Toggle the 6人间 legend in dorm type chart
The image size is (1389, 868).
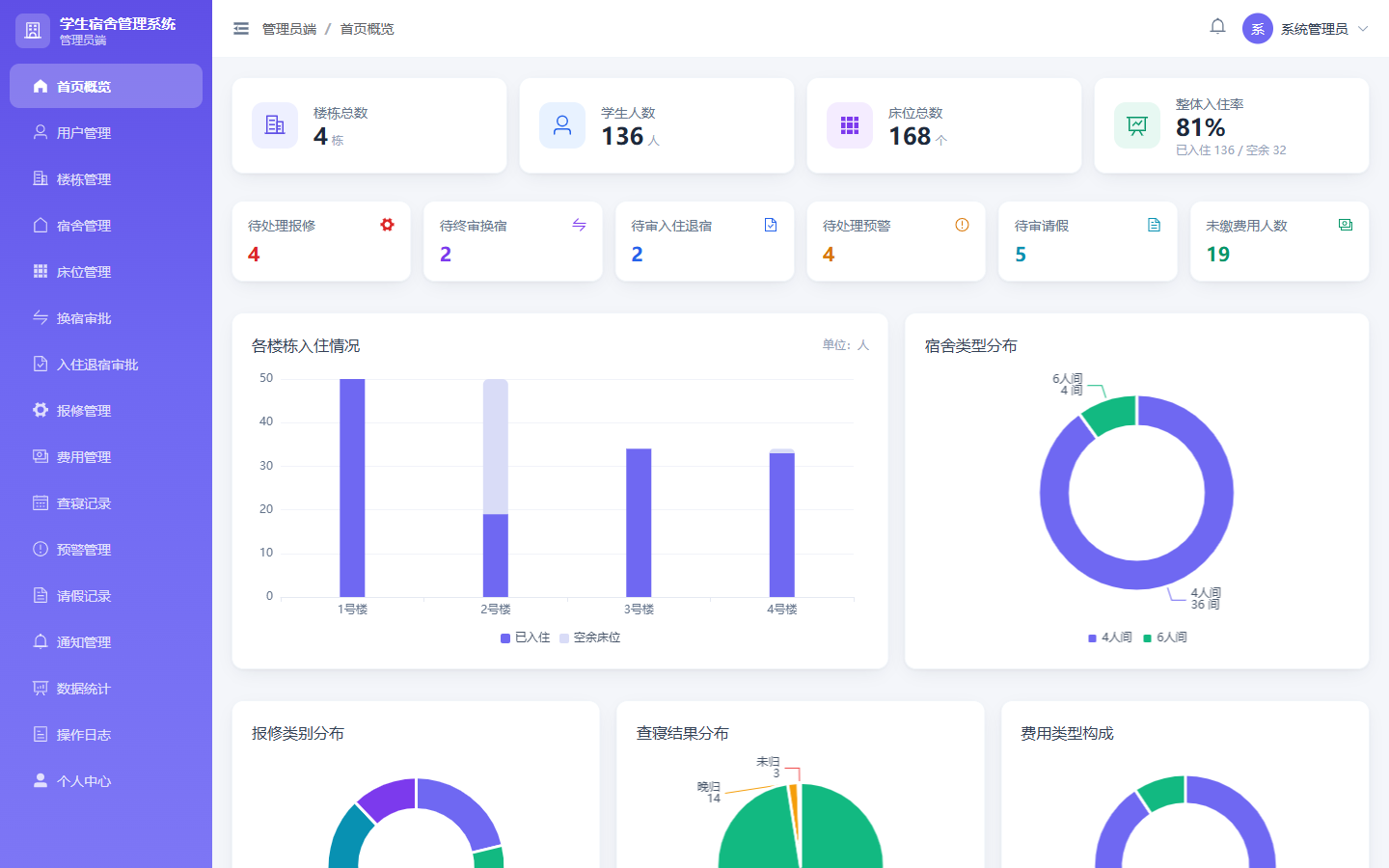[1165, 637]
